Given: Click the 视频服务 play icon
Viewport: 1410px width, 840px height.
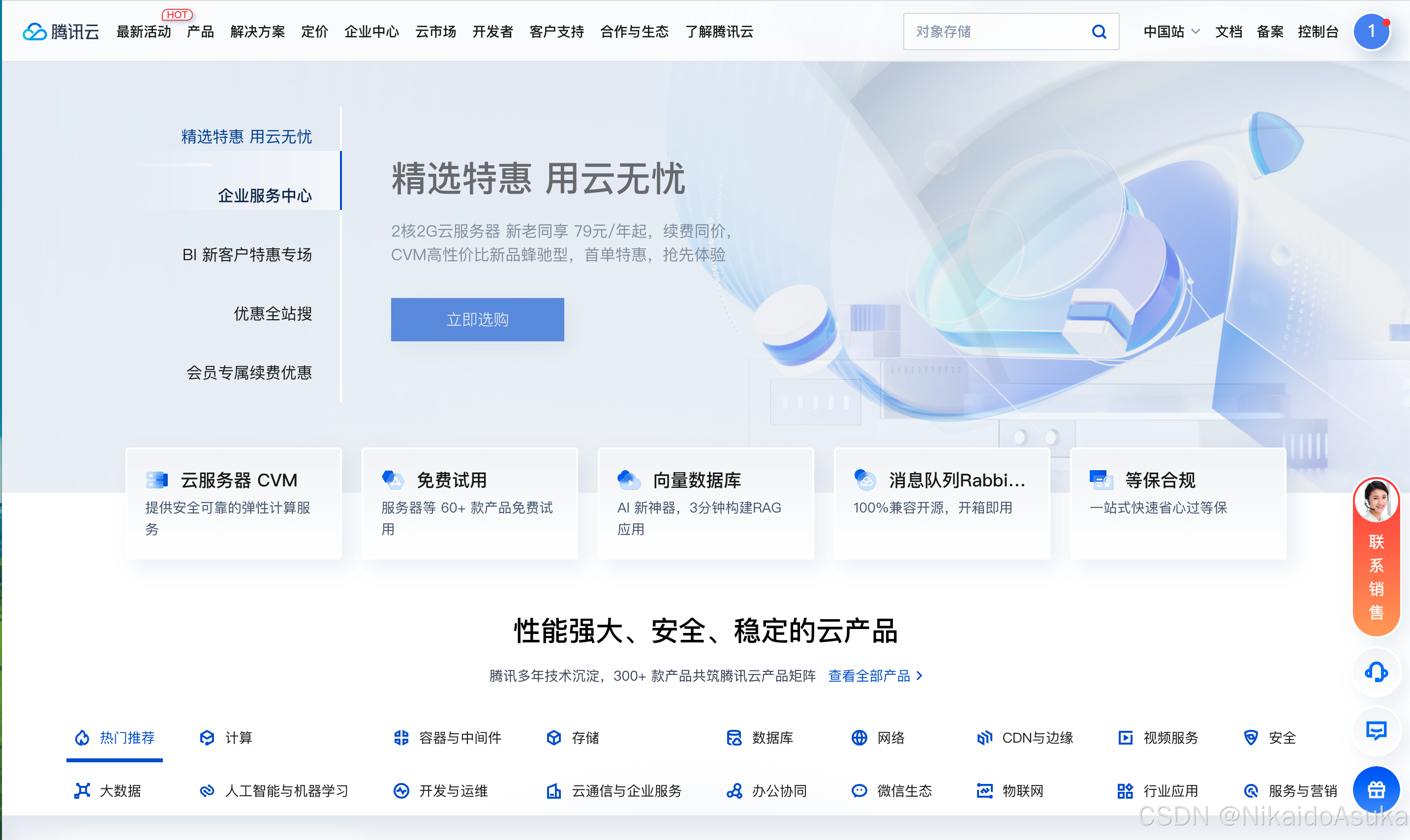Looking at the screenshot, I should [1126, 738].
